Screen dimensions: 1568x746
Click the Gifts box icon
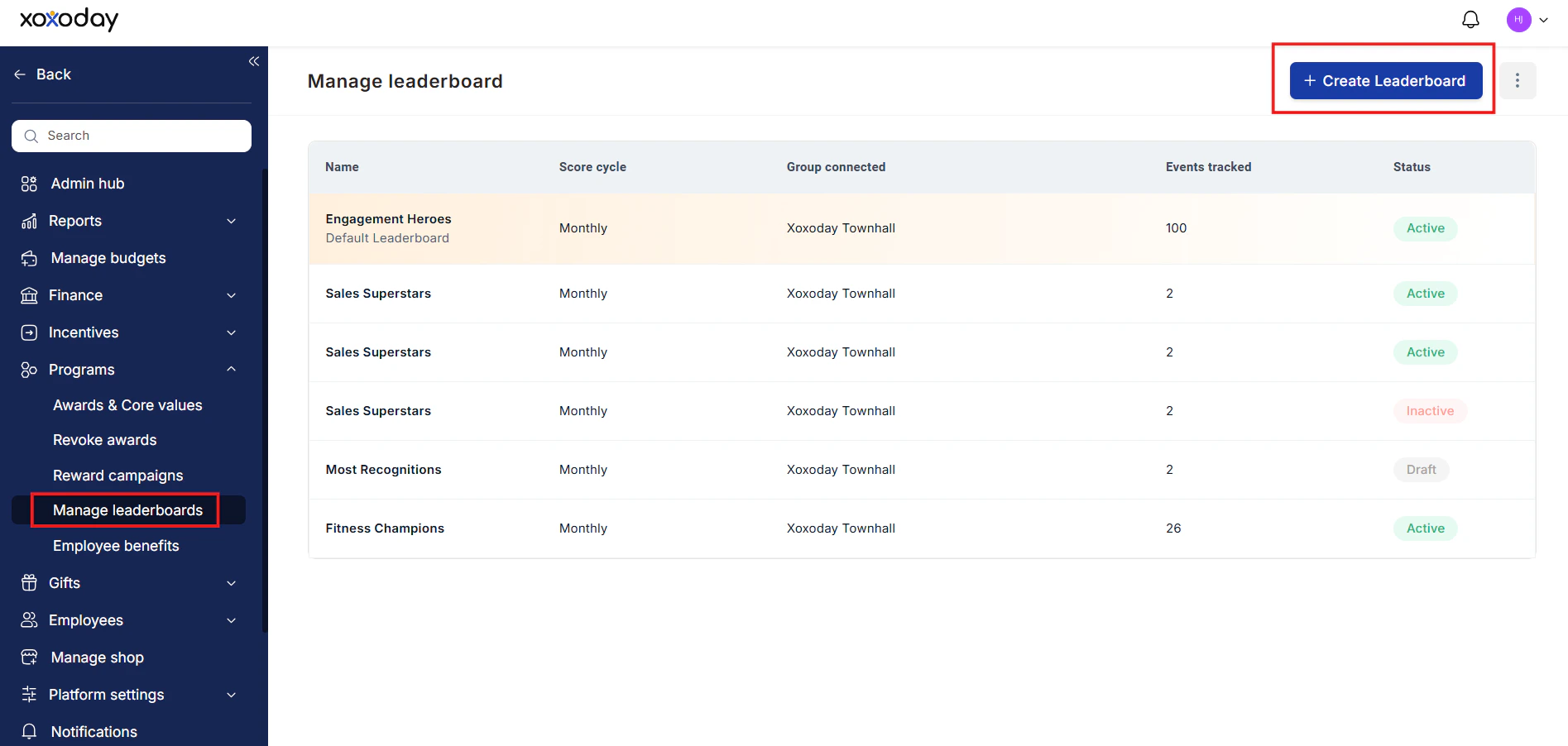coord(29,583)
